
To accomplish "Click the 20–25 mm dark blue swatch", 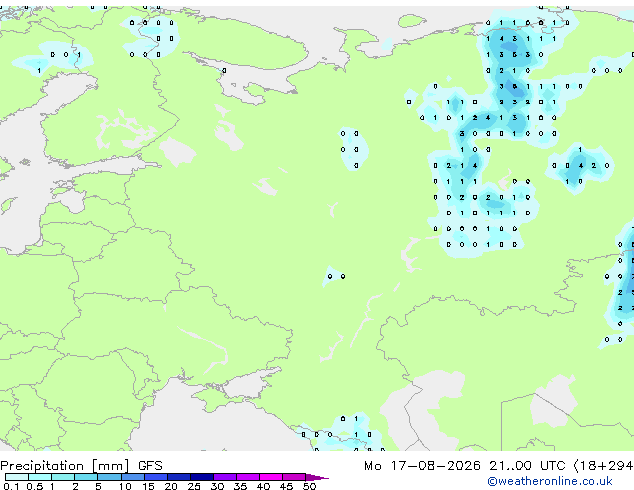I will coord(178,477).
